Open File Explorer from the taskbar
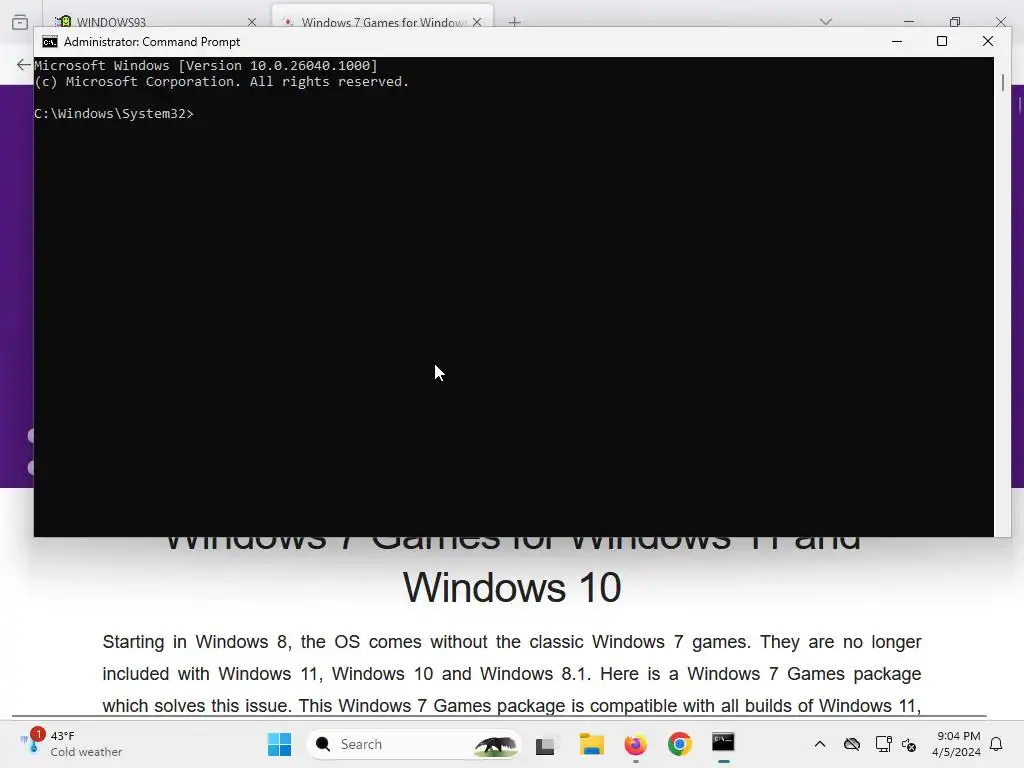The height and width of the screenshot is (768, 1024). [x=591, y=744]
